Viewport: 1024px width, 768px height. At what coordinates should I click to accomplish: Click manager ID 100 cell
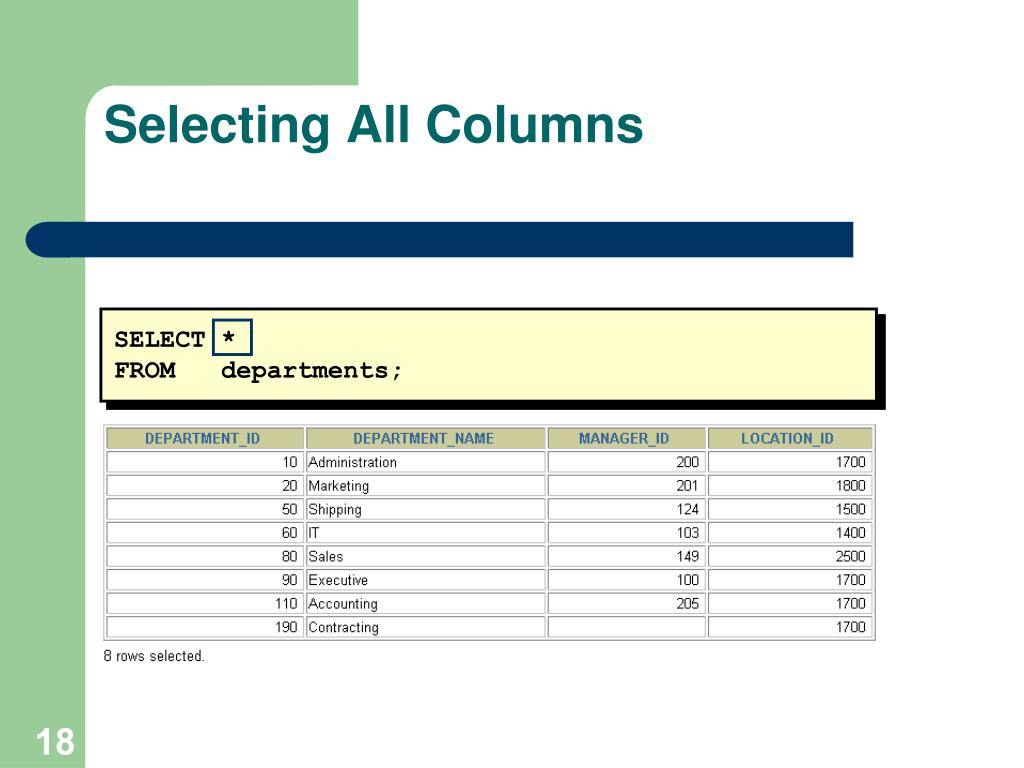626,579
